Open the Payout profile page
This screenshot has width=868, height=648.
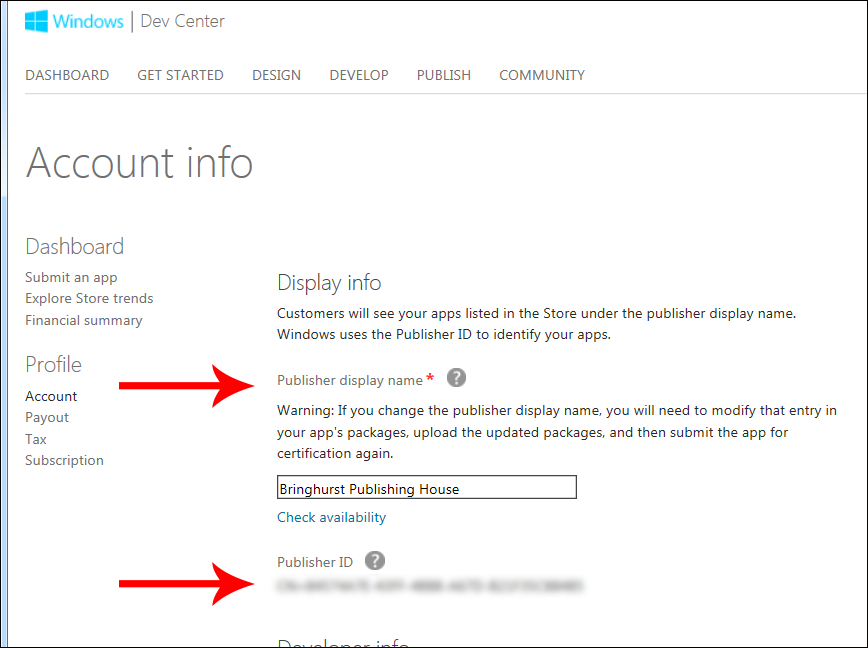46,418
